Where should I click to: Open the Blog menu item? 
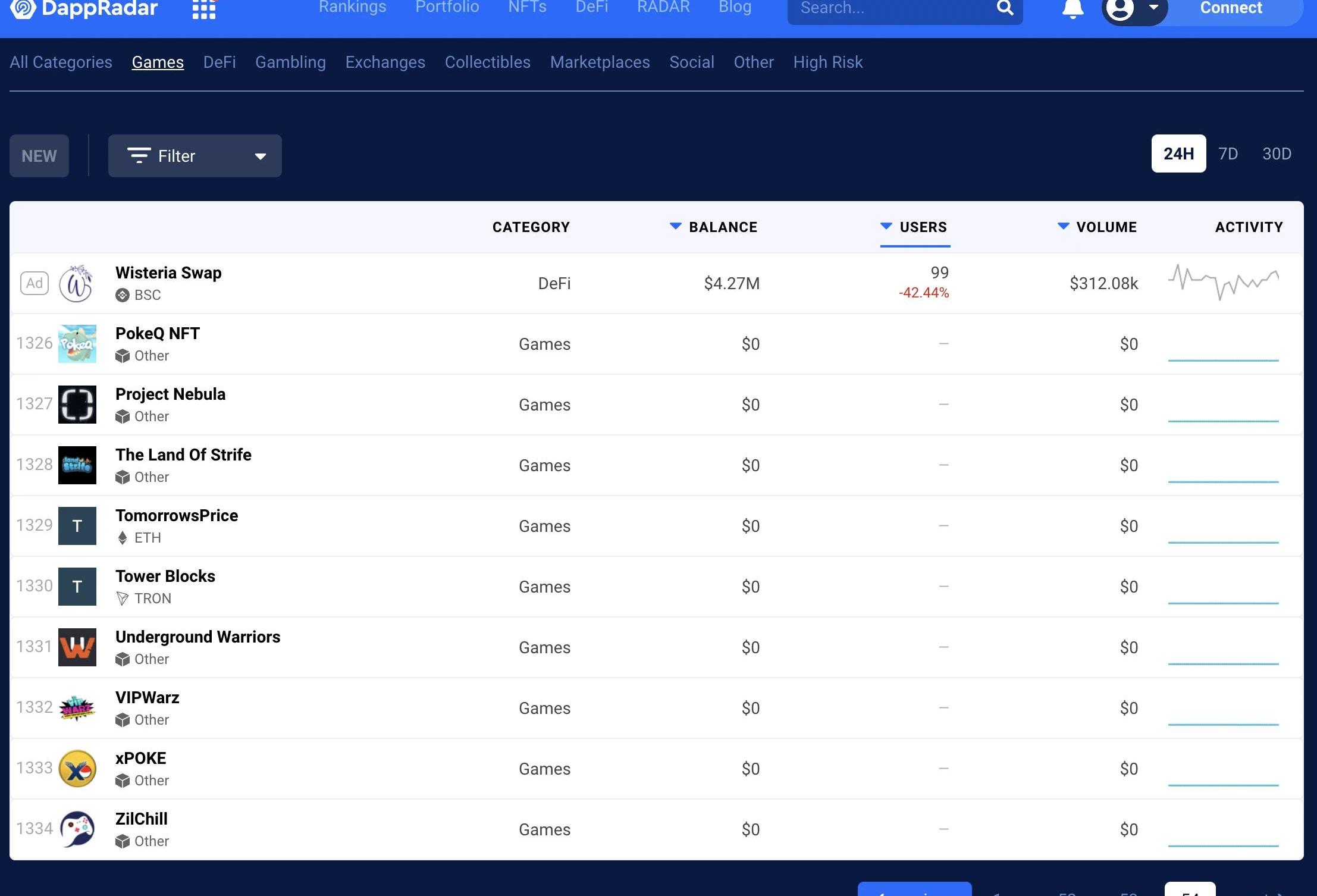(735, 7)
